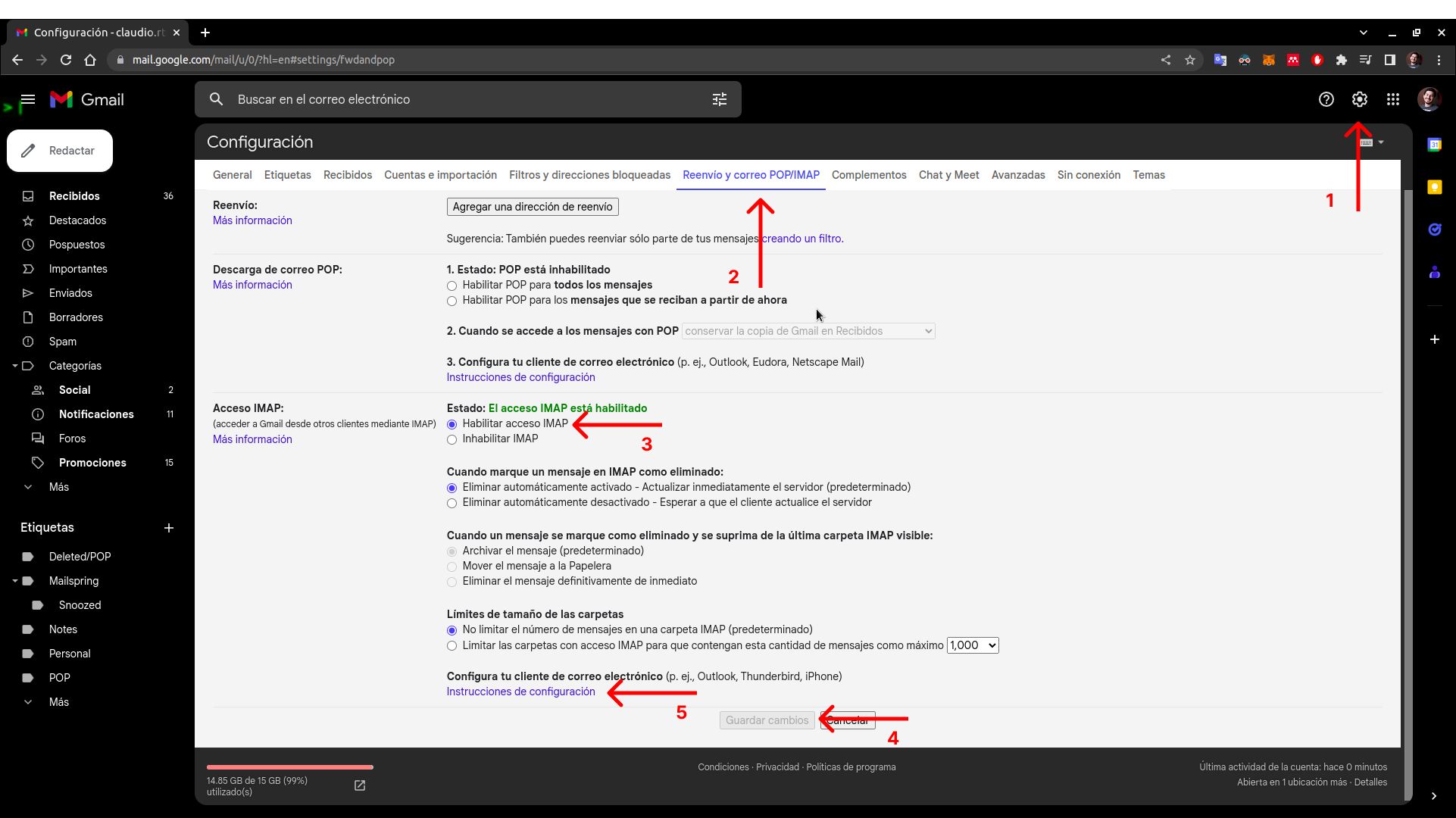
Task: Open advanced search options in the search bar
Action: 719,99
